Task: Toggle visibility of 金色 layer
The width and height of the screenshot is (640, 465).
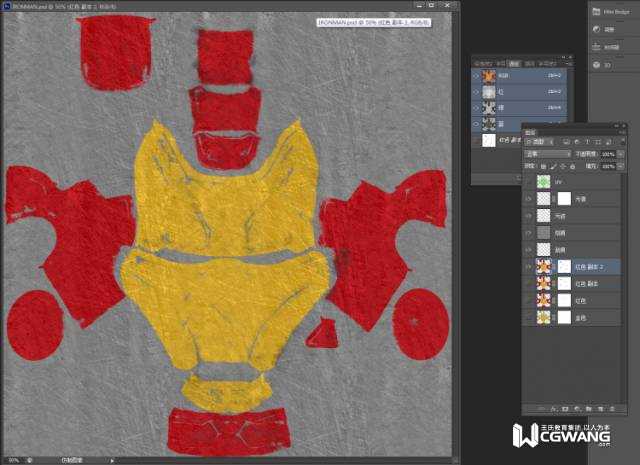Action: click(529, 318)
